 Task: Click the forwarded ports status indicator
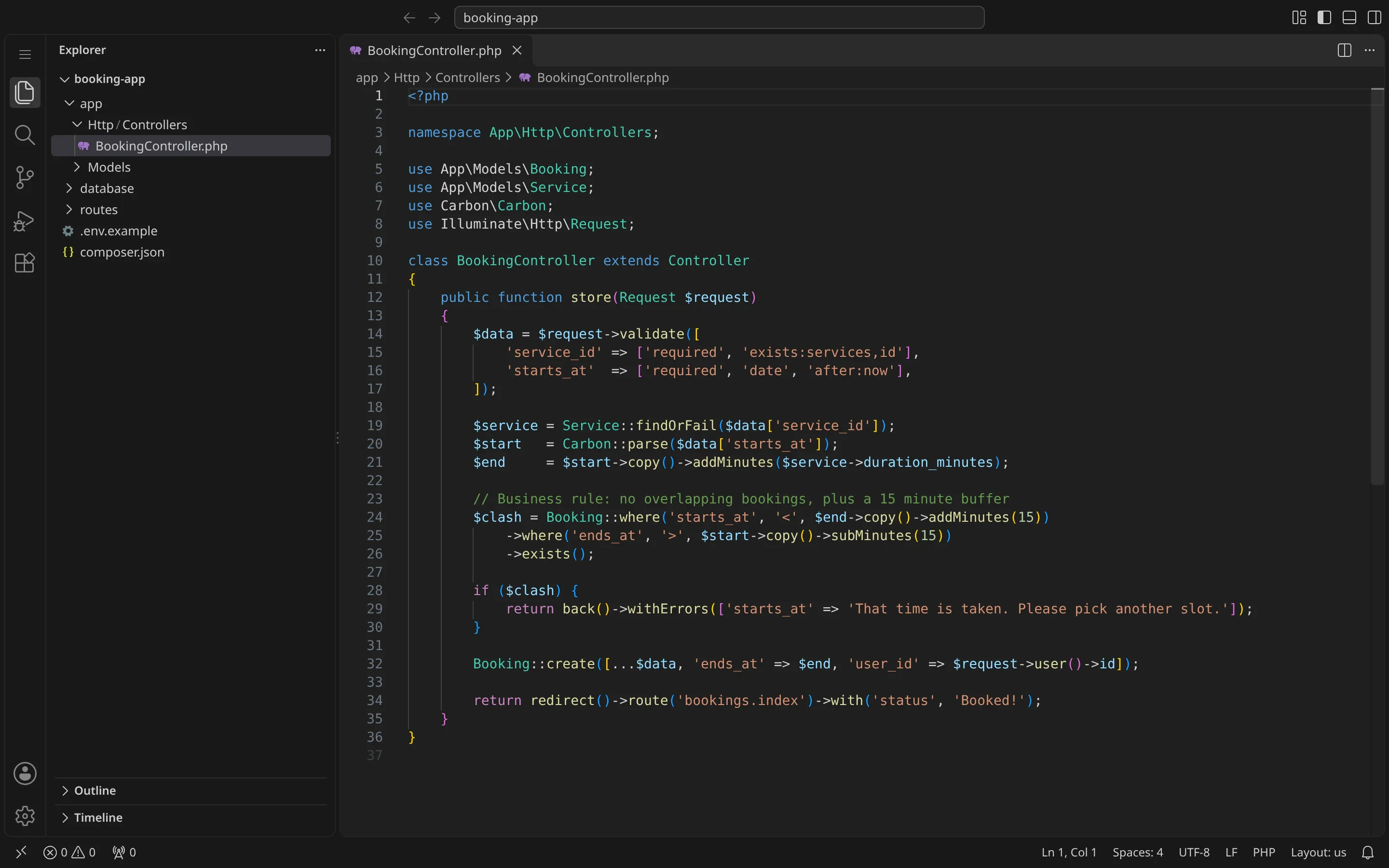tap(124, 852)
